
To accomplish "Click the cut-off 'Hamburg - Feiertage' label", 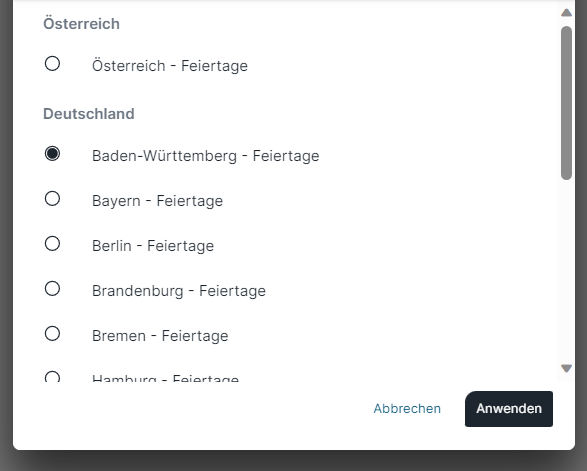I will 165,378.
